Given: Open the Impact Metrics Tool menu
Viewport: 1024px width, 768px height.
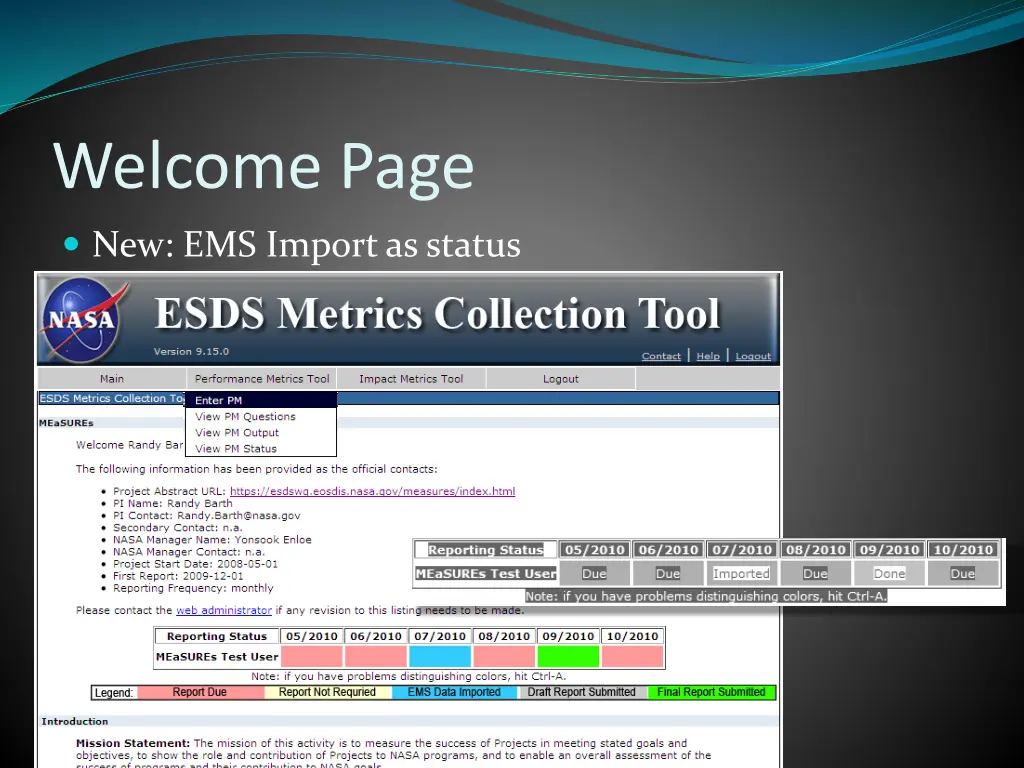Looking at the screenshot, I should (411, 379).
